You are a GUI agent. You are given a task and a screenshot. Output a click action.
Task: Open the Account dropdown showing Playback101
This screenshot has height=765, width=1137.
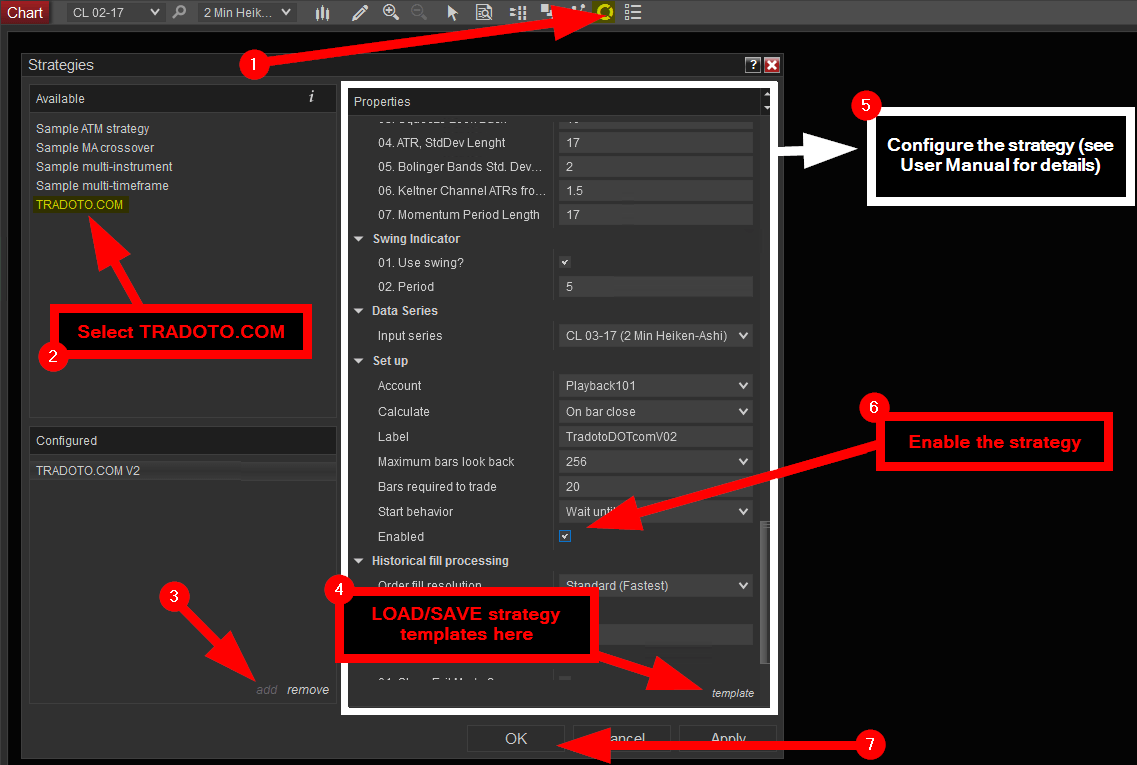click(655, 386)
